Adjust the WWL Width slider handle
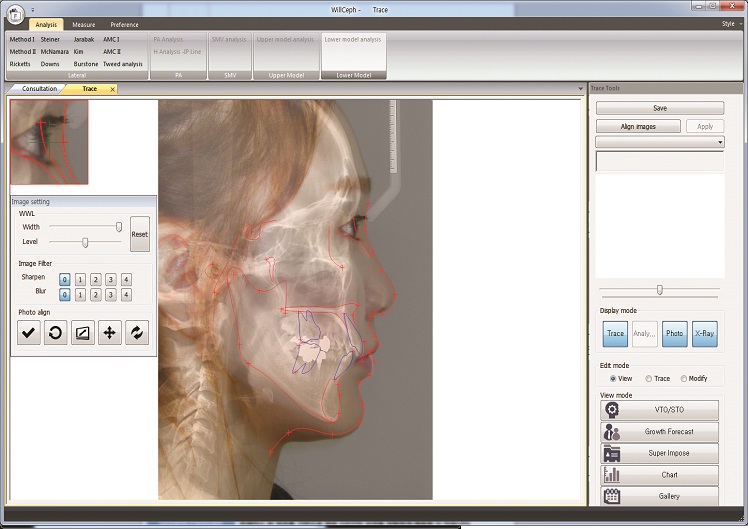This screenshot has width=748, height=529. 119,227
